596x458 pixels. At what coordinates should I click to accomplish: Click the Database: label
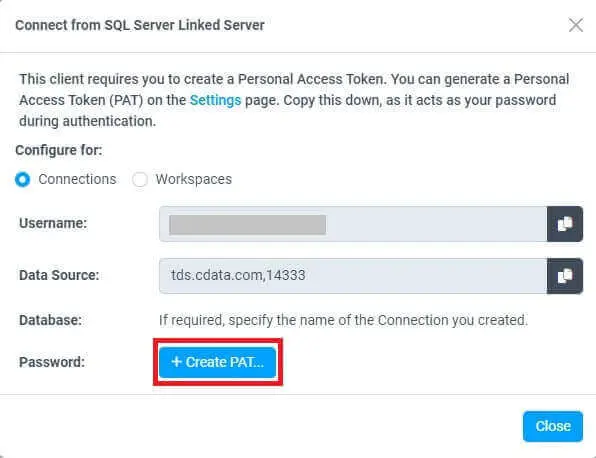click(51, 320)
